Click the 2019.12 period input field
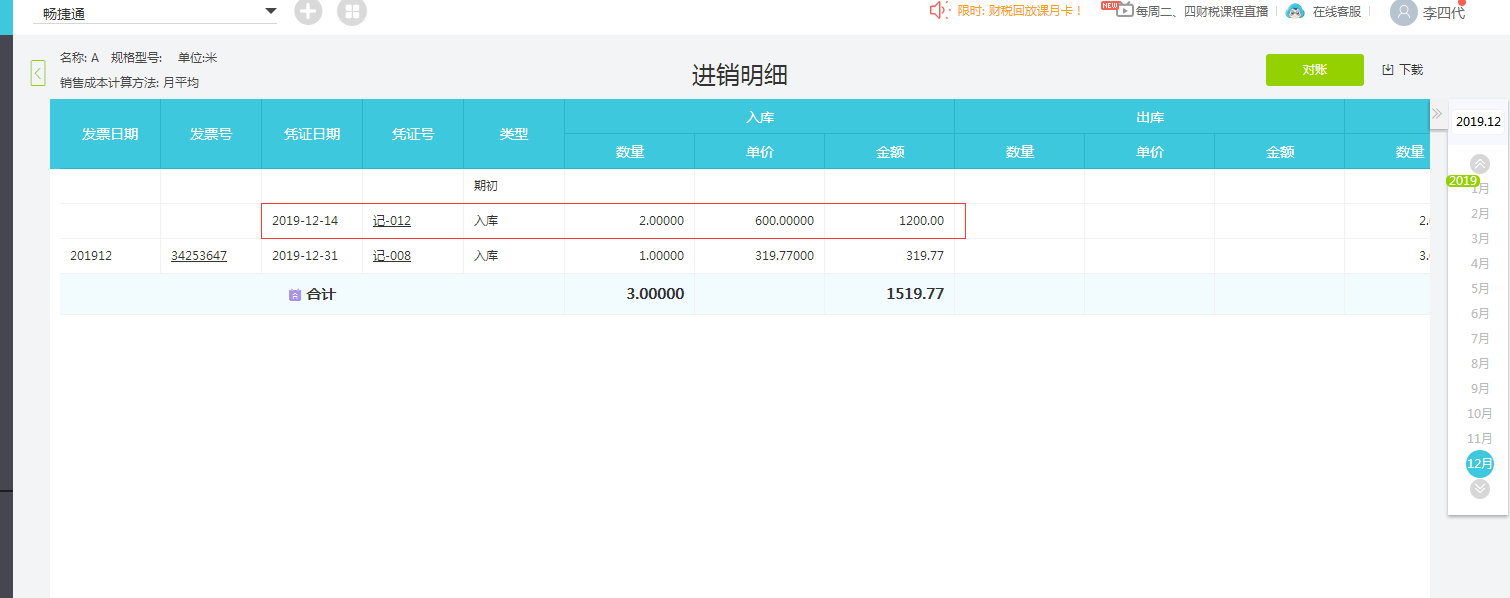 coord(1478,122)
